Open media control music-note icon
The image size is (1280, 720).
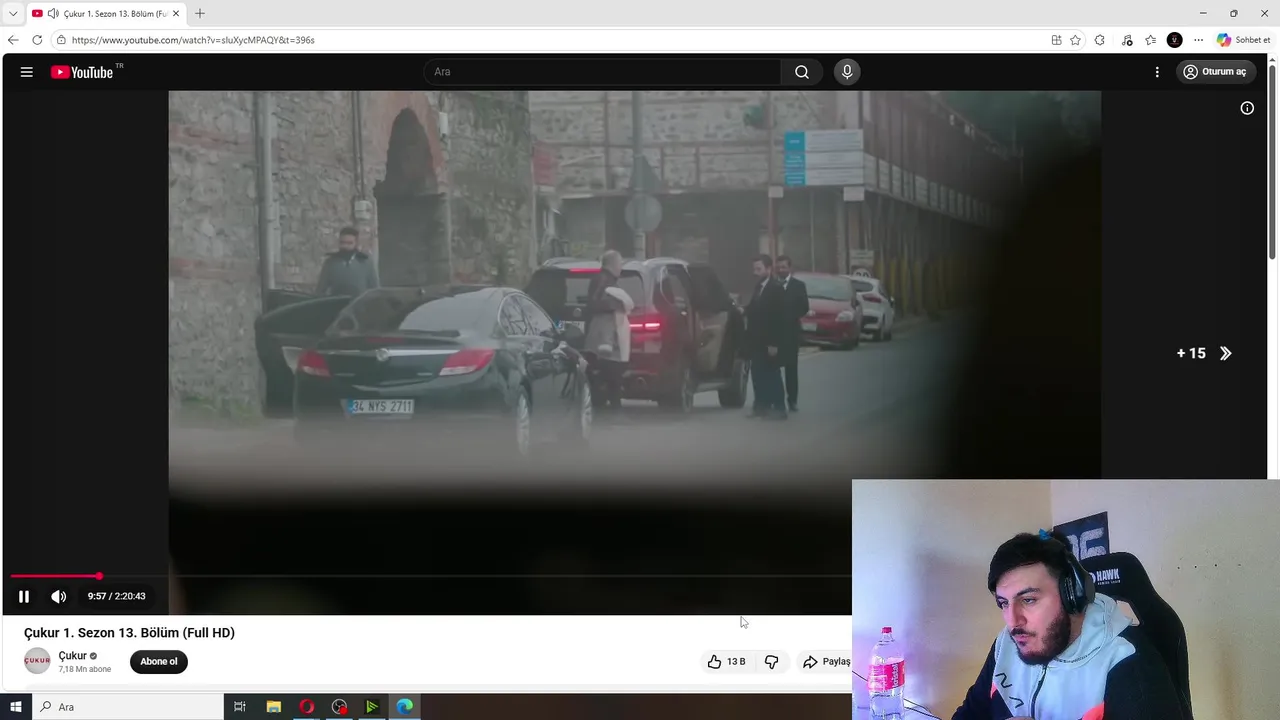point(1127,40)
